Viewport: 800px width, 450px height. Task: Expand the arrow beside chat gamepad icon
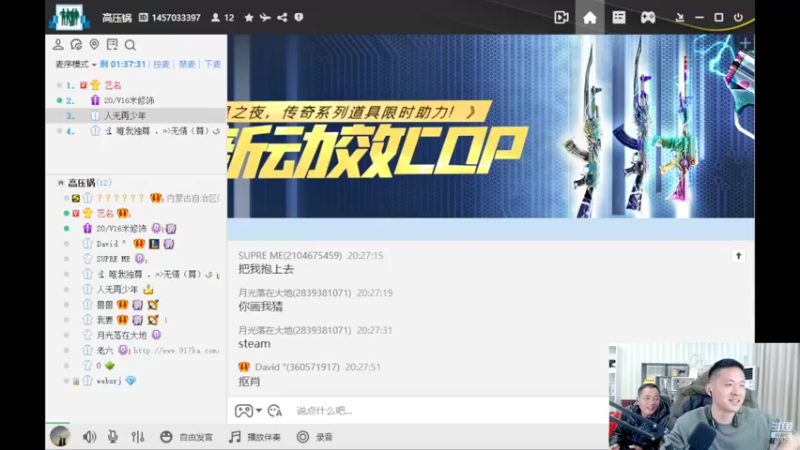click(259, 411)
